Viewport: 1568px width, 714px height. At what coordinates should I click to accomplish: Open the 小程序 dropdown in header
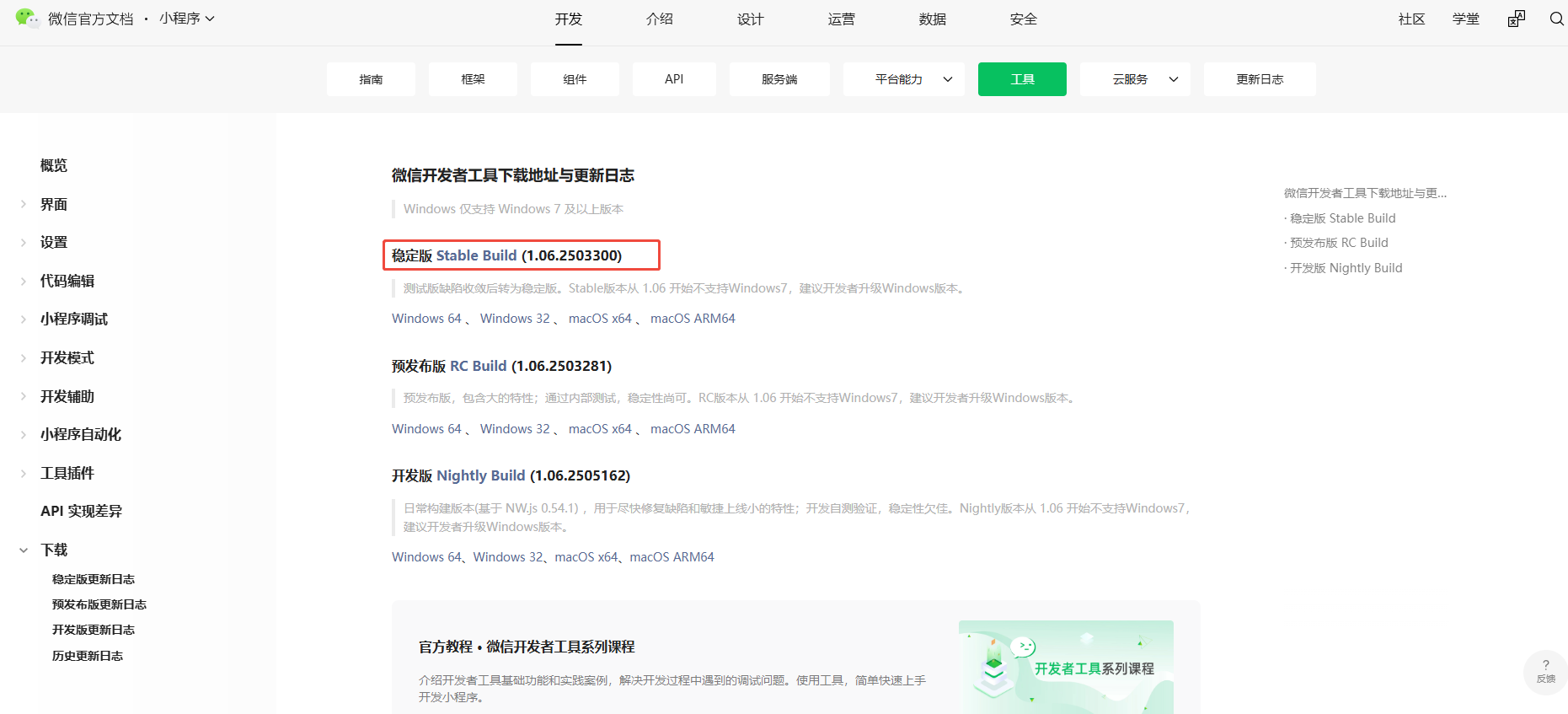(187, 19)
